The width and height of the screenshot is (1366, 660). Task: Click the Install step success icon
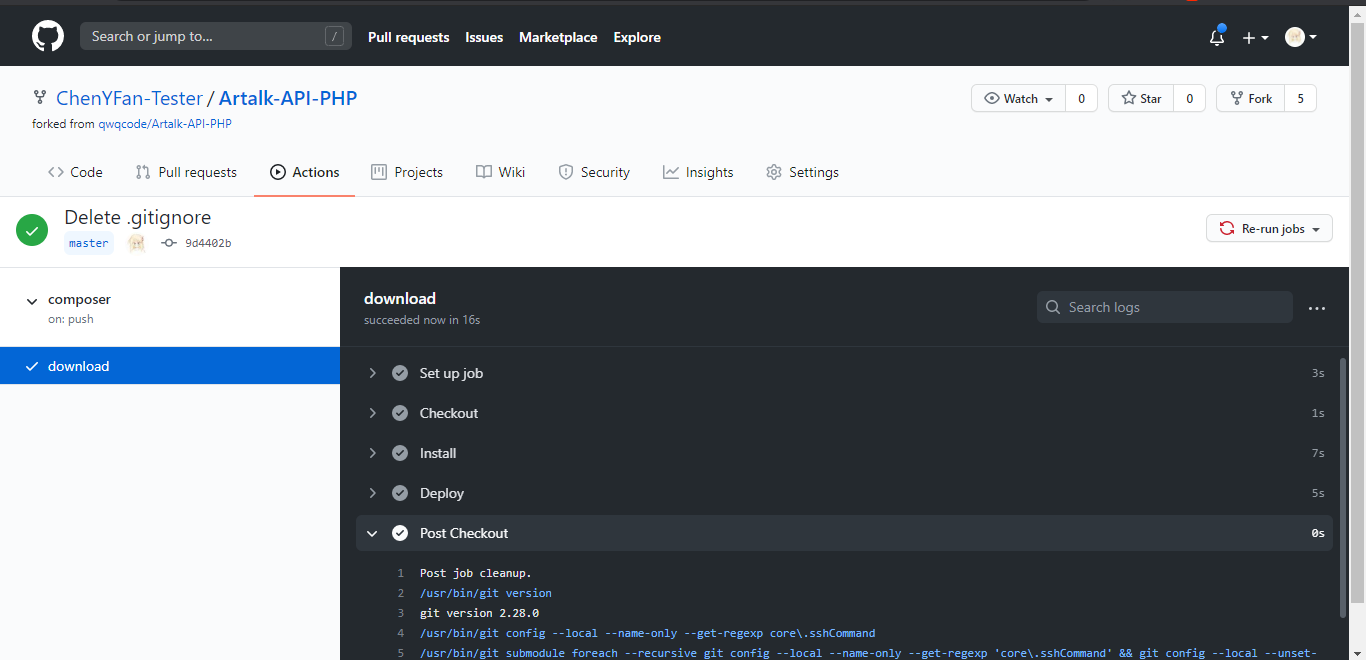[400, 453]
